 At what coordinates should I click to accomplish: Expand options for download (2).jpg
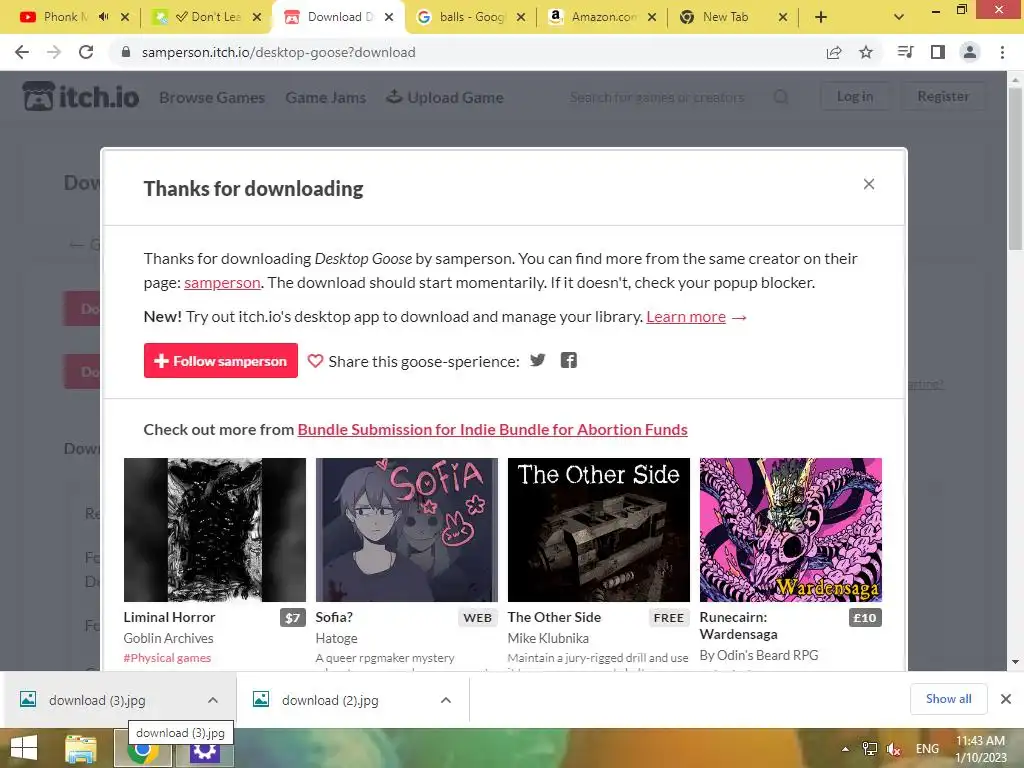tap(446, 700)
